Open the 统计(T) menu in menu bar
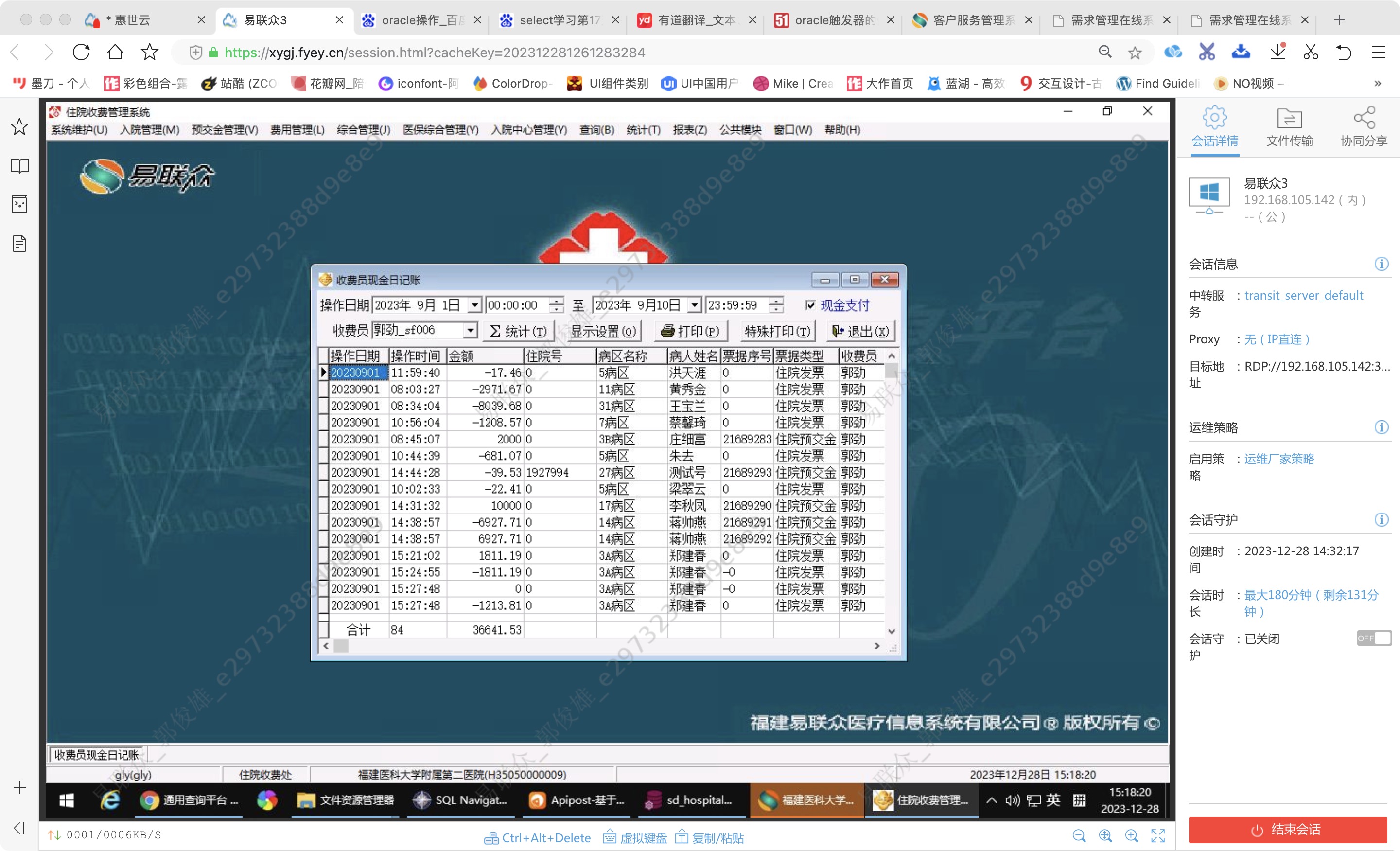Viewport: 1400px width, 851px height. point(643,130)
